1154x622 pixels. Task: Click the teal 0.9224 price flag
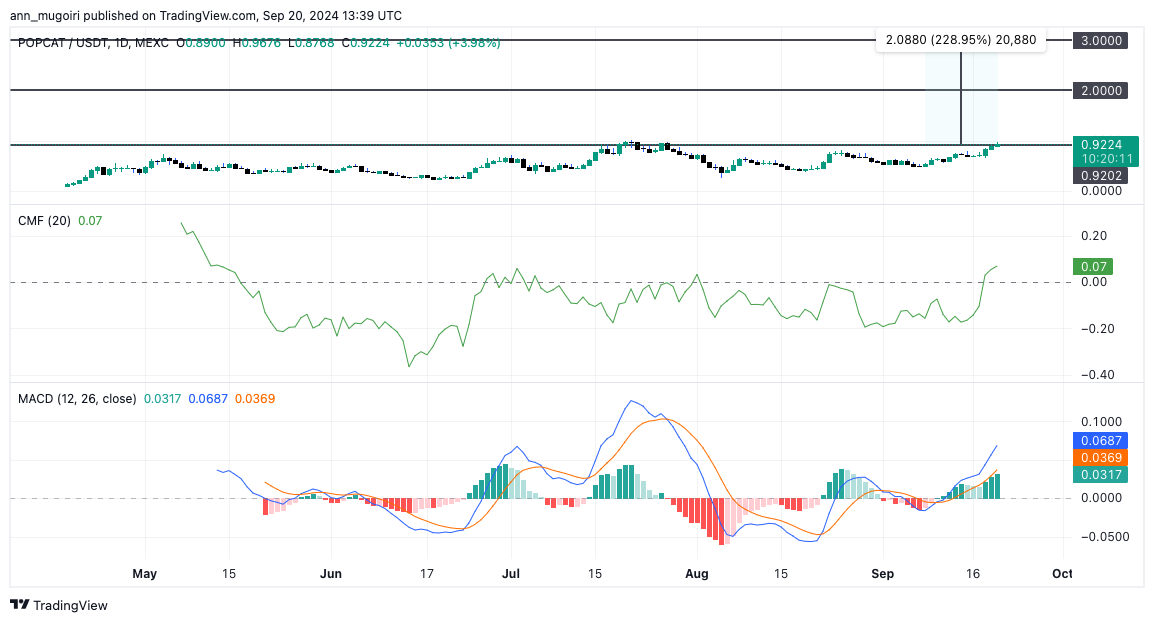tap(1100, 144)
